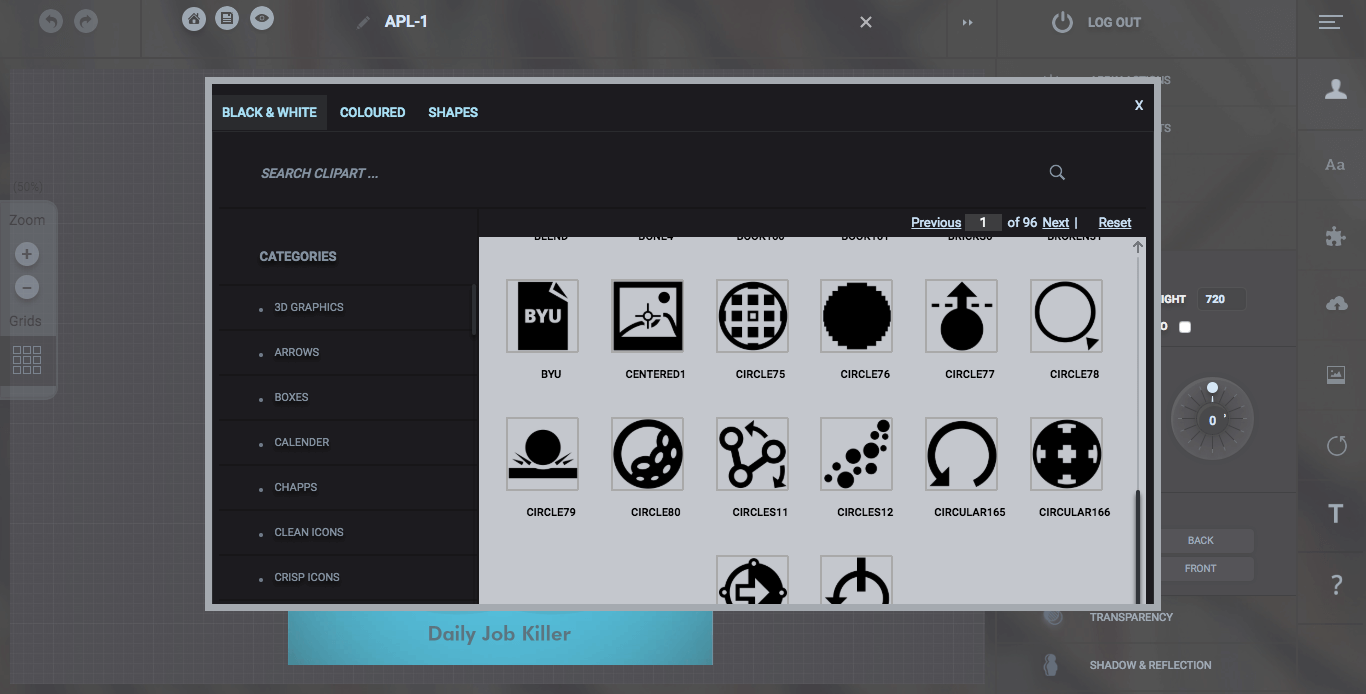Pick the CIRCLE76 pixelated circle clipart
This screenshot has width=1366, height=694.
(856, 316)
